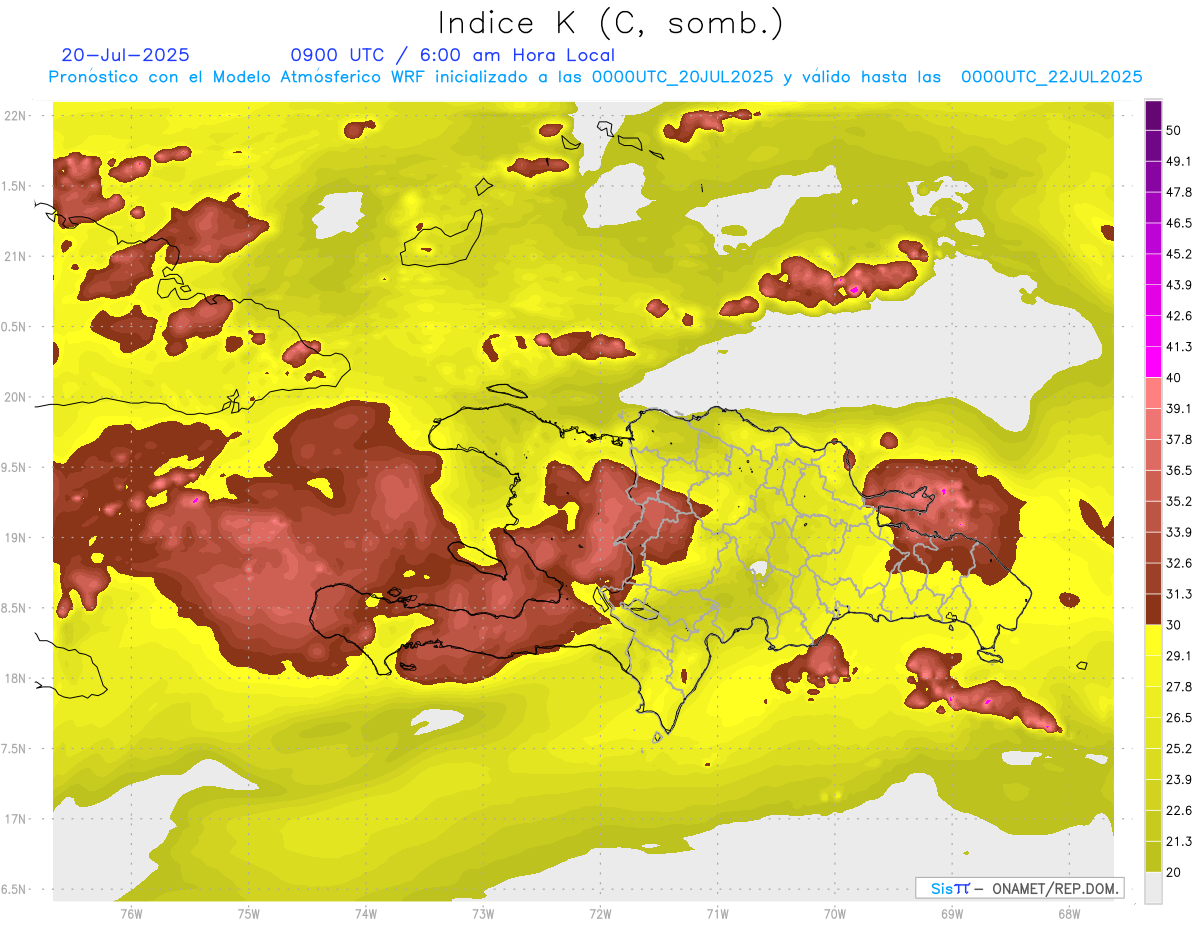Click the "36.5" color scale value
1200x927 pixels.
click(x=1179, y=470)
